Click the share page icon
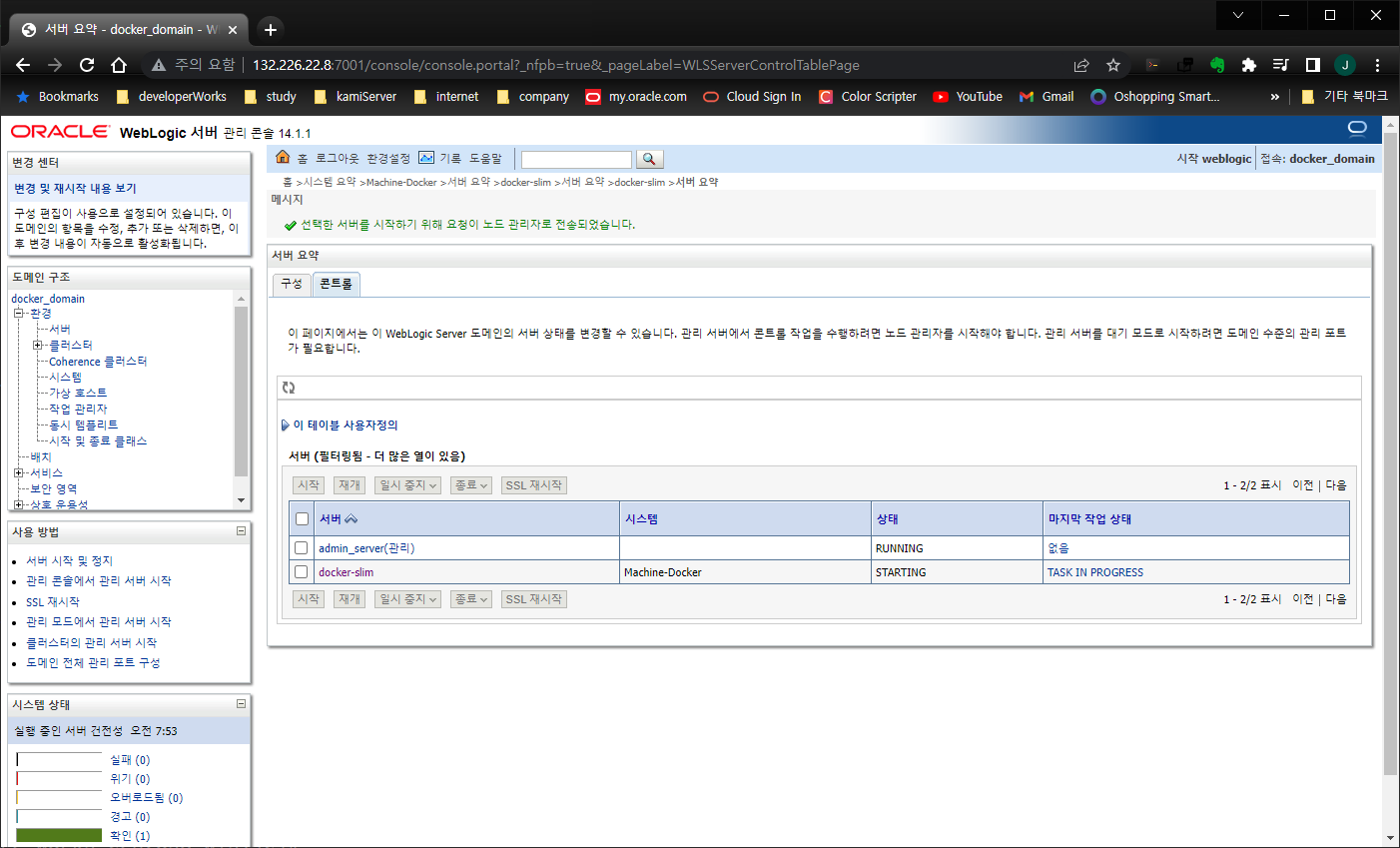 [1081, 65]
